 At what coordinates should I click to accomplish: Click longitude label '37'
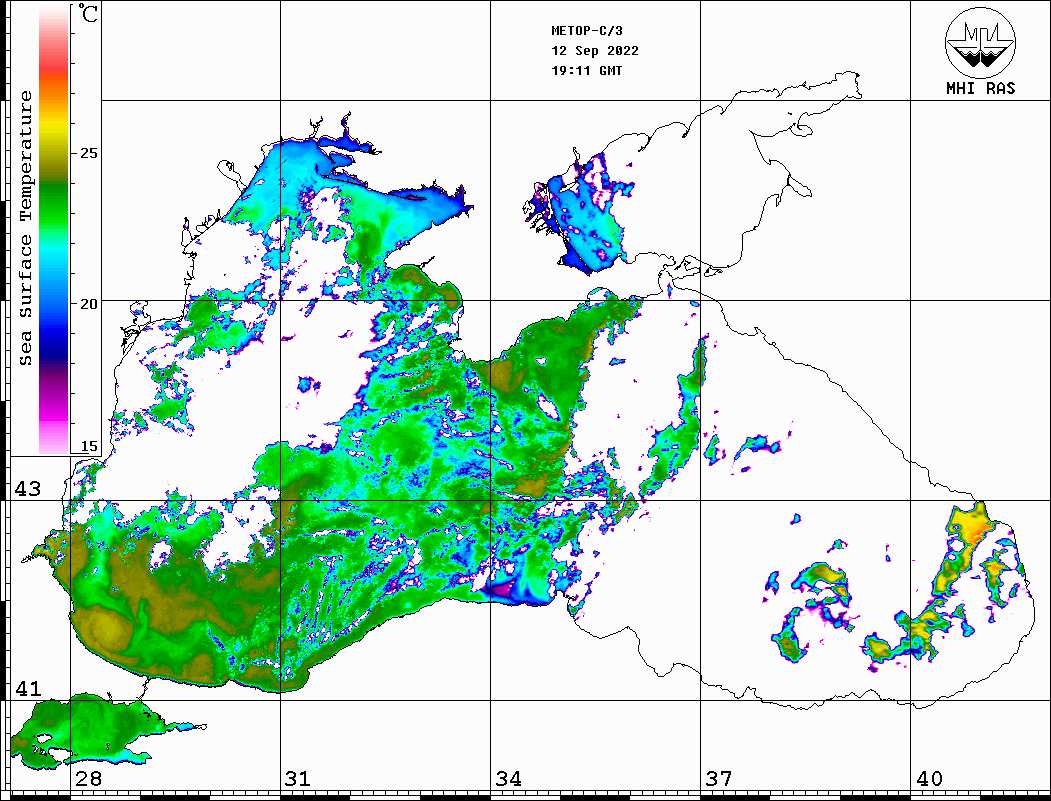coord(719,778)
